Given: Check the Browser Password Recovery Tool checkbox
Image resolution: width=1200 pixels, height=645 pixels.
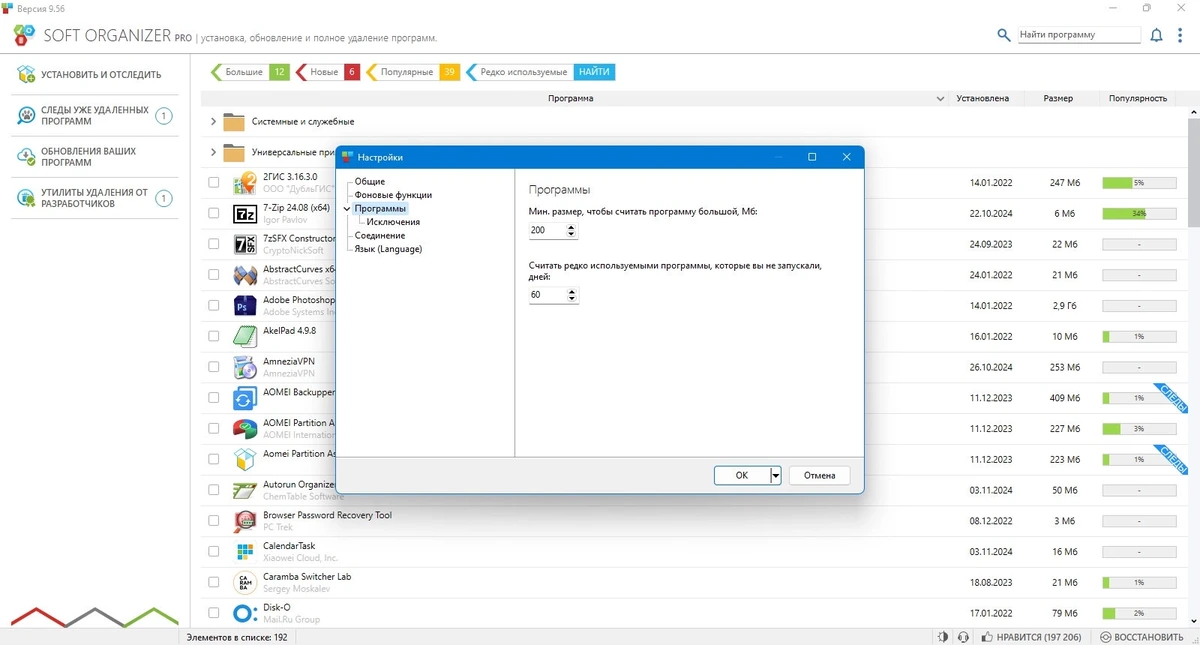Looking at the screenshot, I should point(214,520).
